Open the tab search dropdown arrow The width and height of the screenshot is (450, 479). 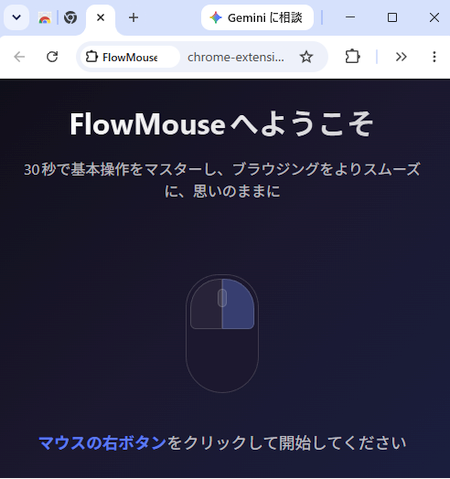(x=16, y=17)
